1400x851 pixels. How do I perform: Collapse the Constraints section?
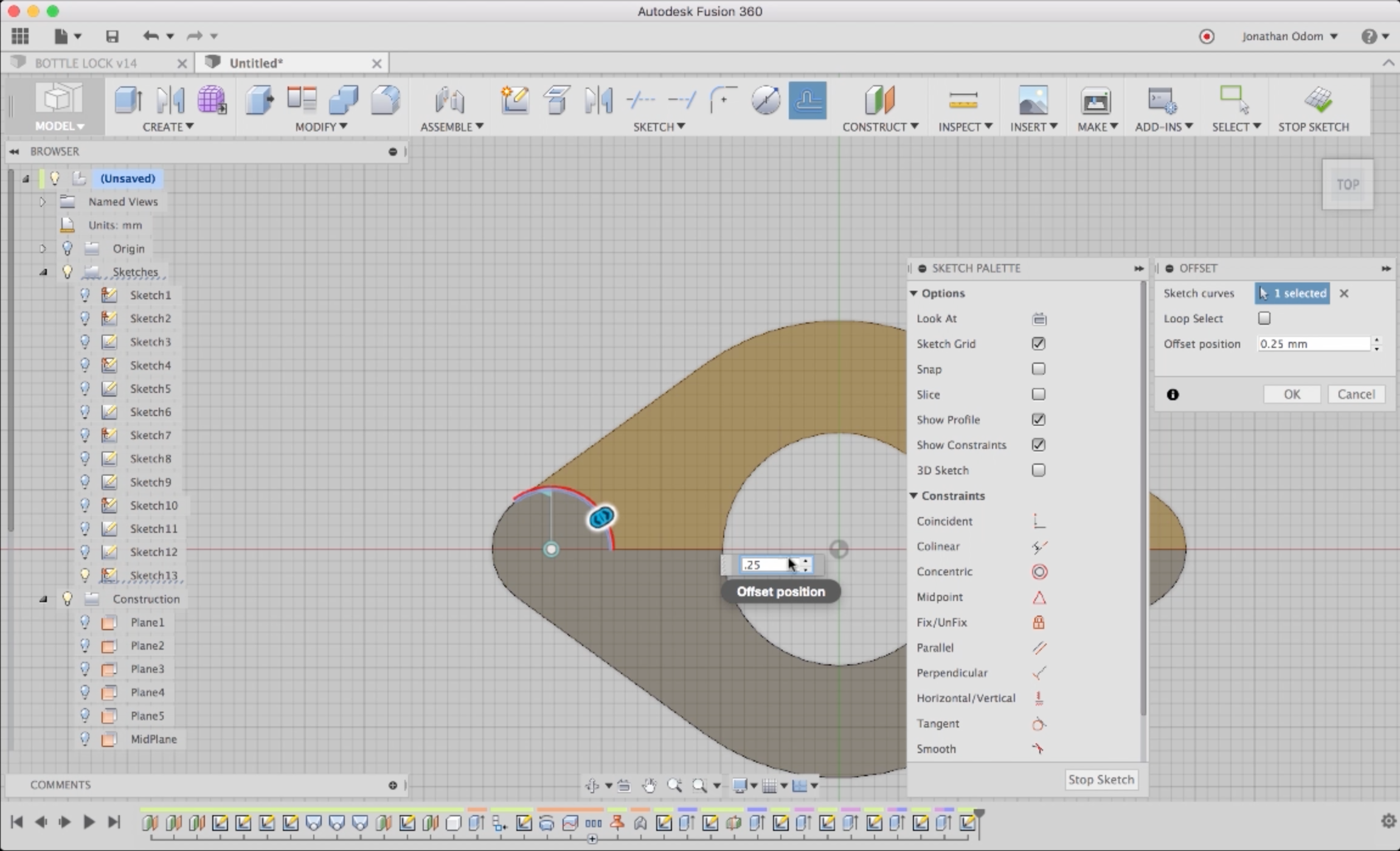click(913, 496)
